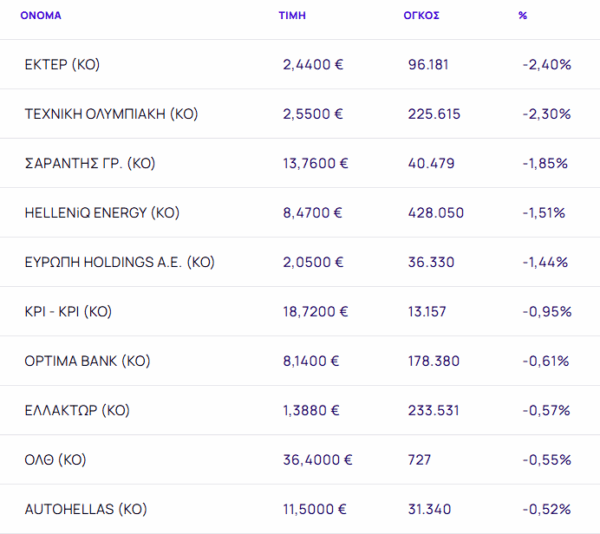This screenshot has height=534, width=600.
Task: Select price 8,1400 € cell
Action: (311, 361)
